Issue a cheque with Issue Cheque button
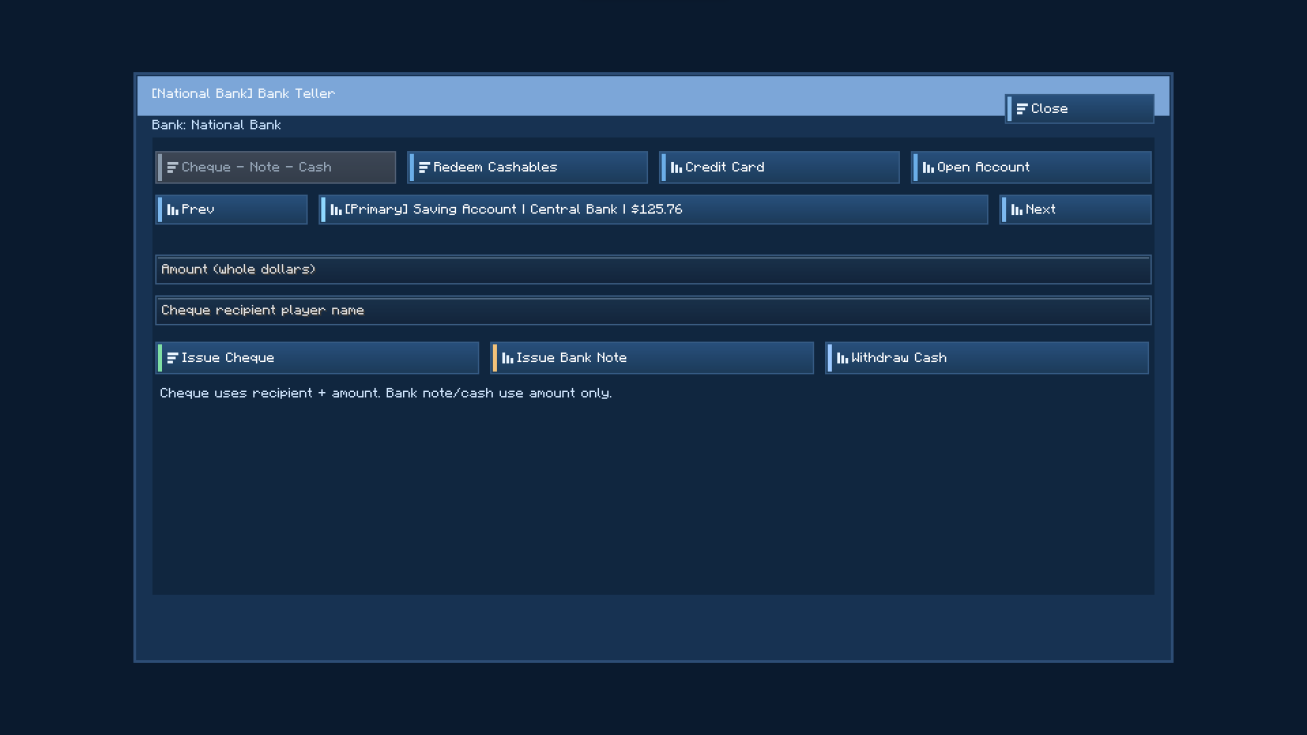 (318, 358)
